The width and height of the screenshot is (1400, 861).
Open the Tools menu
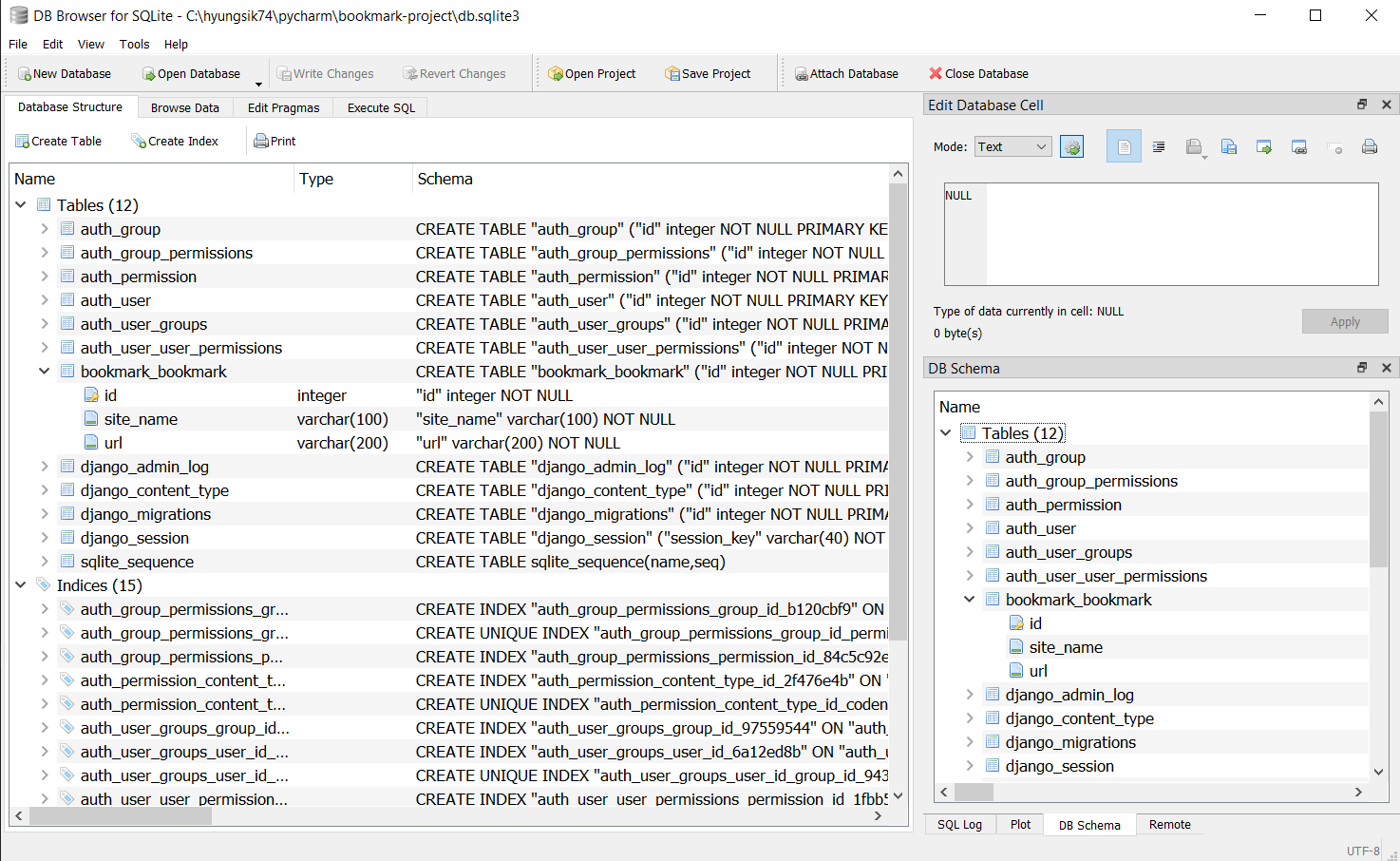coord(135,45)
